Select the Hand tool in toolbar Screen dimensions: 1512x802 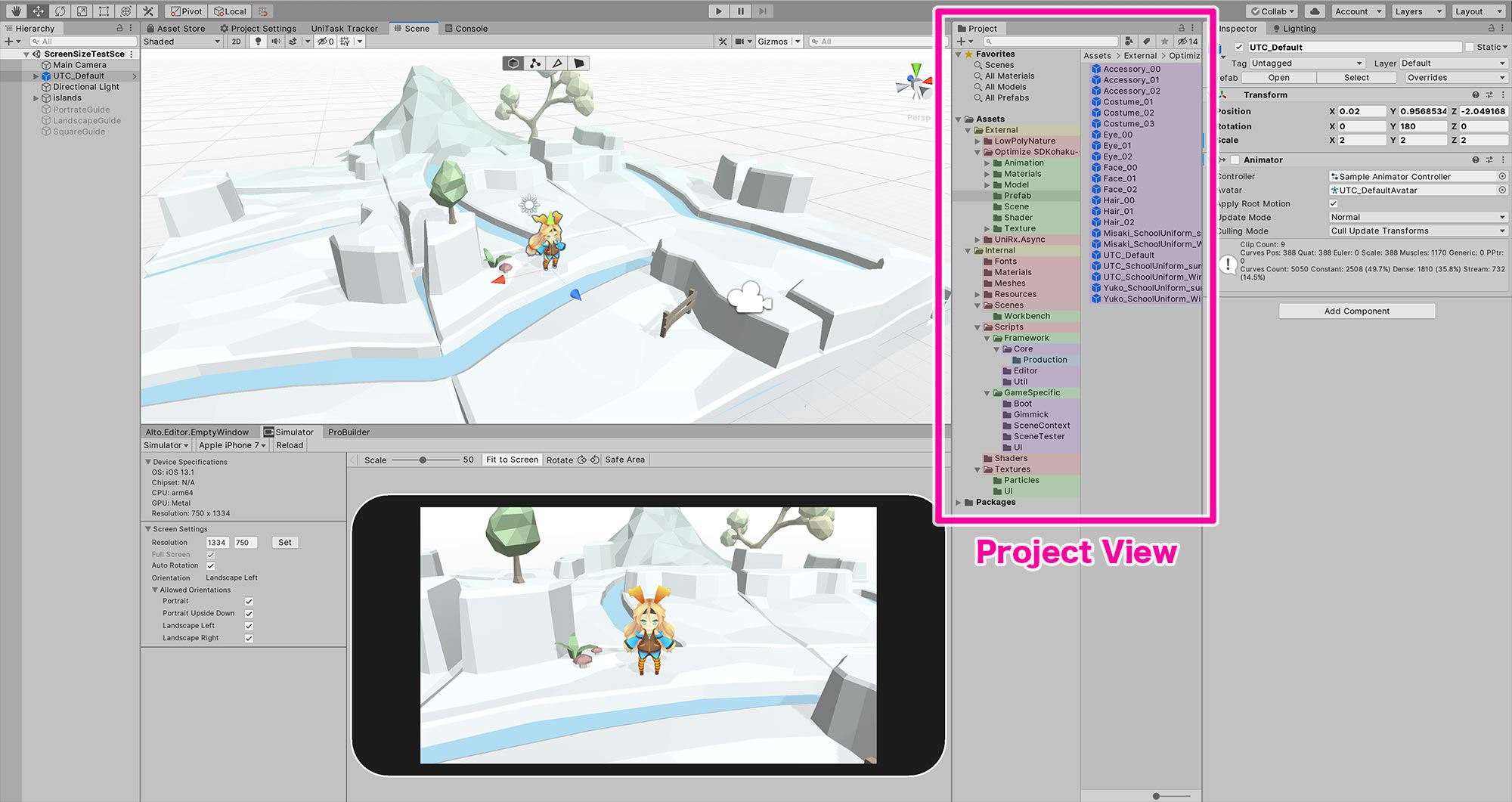click(17, 11)
